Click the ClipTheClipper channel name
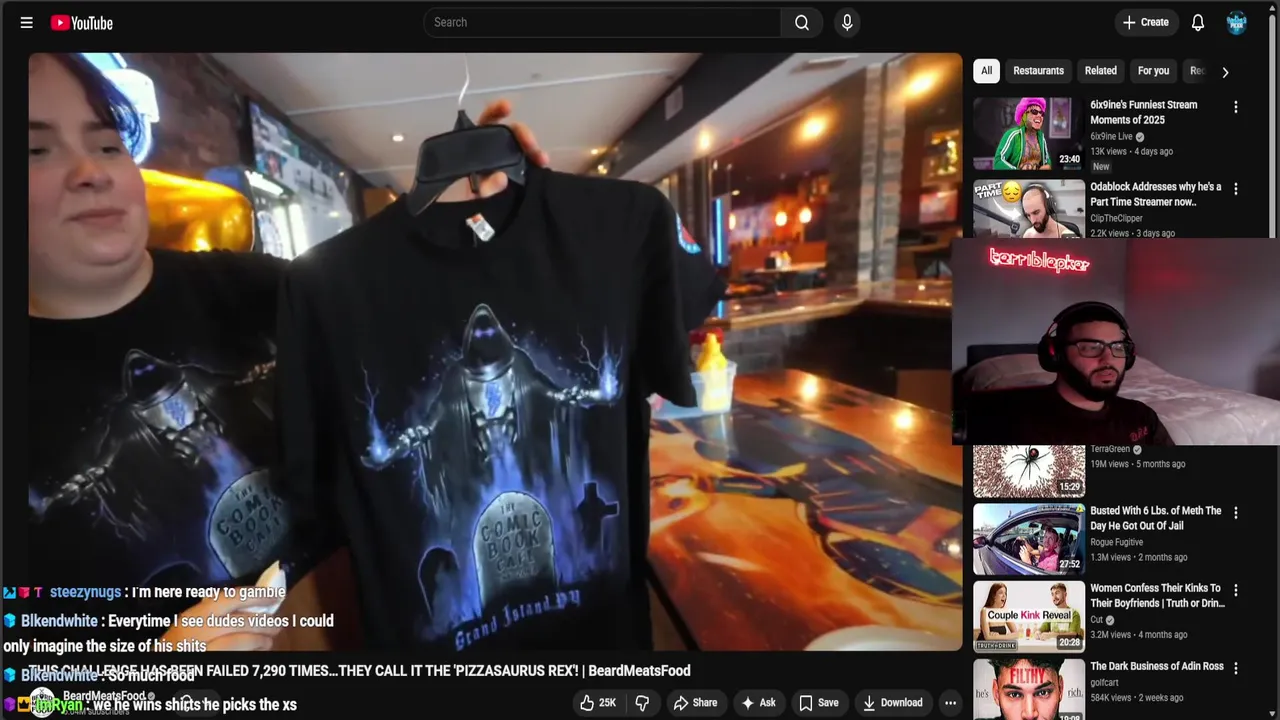This screenshot has height=720, width=1280. coord(1116,218)
